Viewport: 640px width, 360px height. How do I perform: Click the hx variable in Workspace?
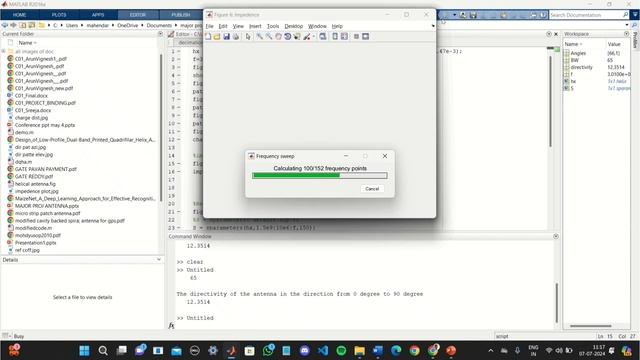573,81
